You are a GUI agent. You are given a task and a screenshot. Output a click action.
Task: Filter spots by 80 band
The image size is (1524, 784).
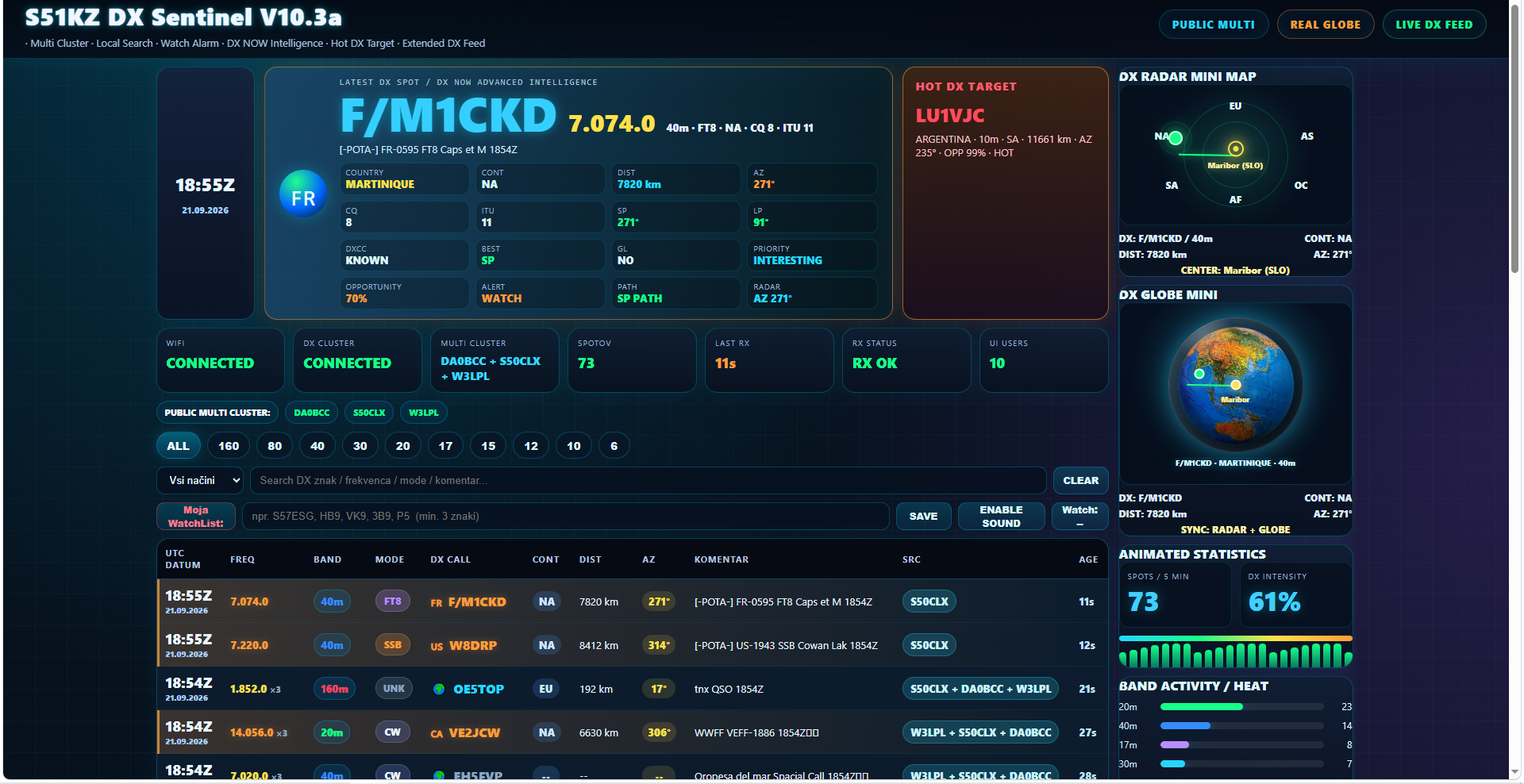click(275, 446)
